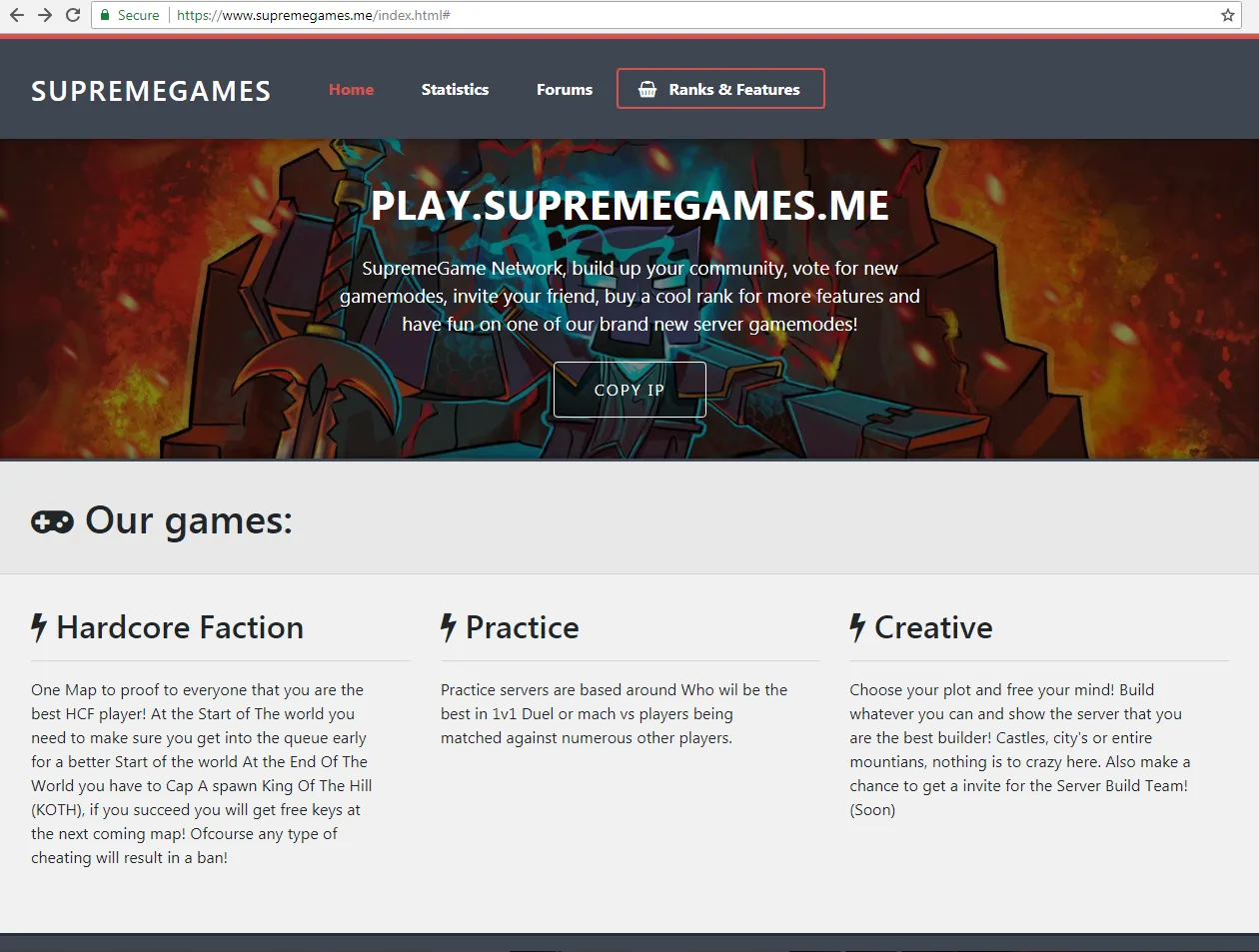Click the lightning bolt next to Creative

(x=857, y=627)
